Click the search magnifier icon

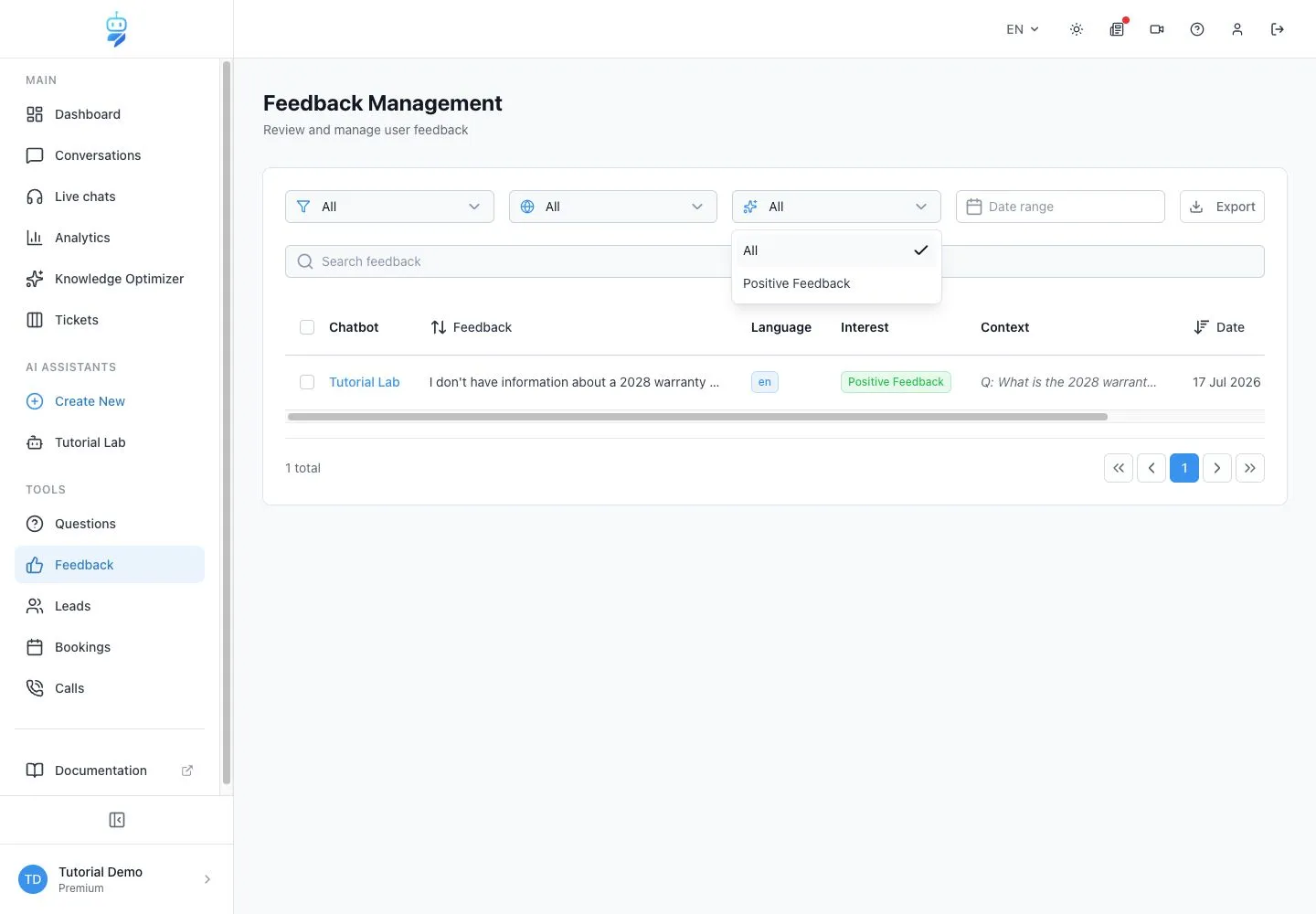pyautogui.click(x=305, y=261)
